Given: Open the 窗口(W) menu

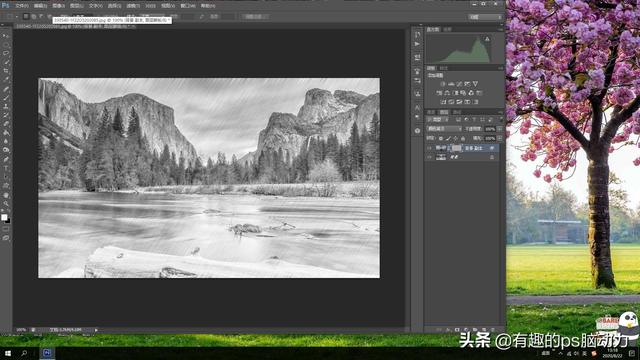Looking at the screenshot, I should (187, 6).
